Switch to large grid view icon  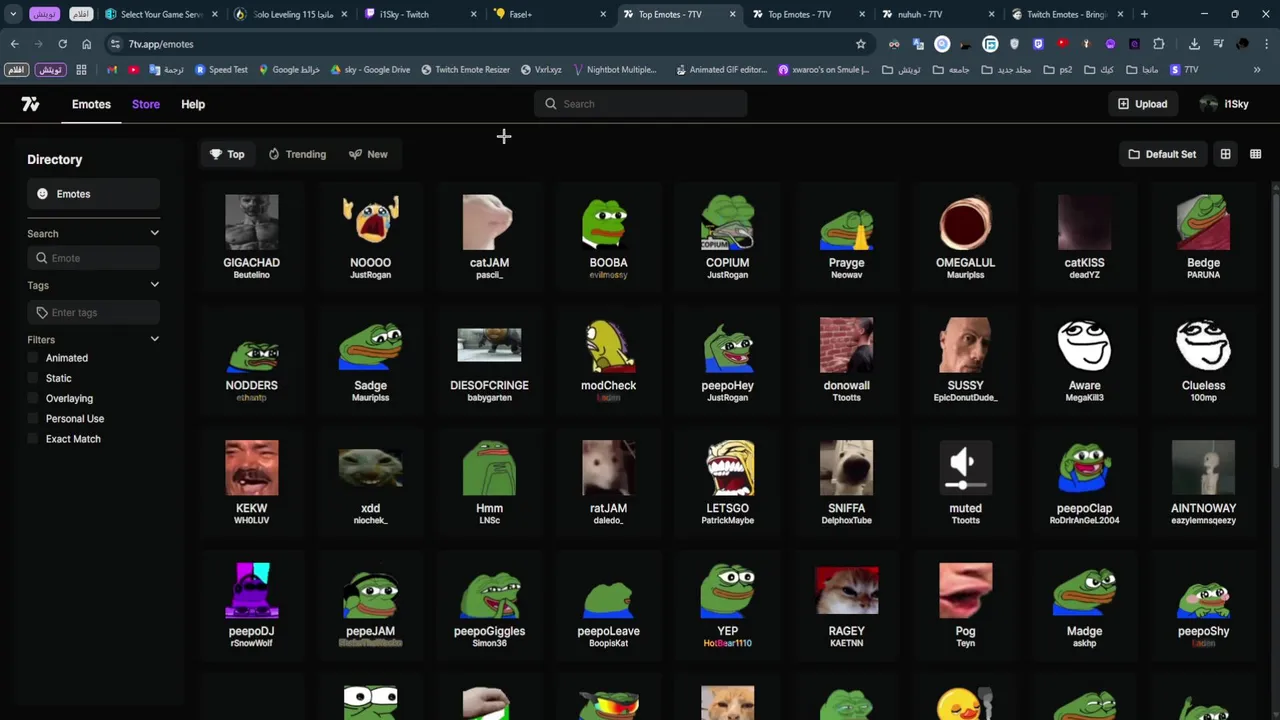coord(1225,154)
